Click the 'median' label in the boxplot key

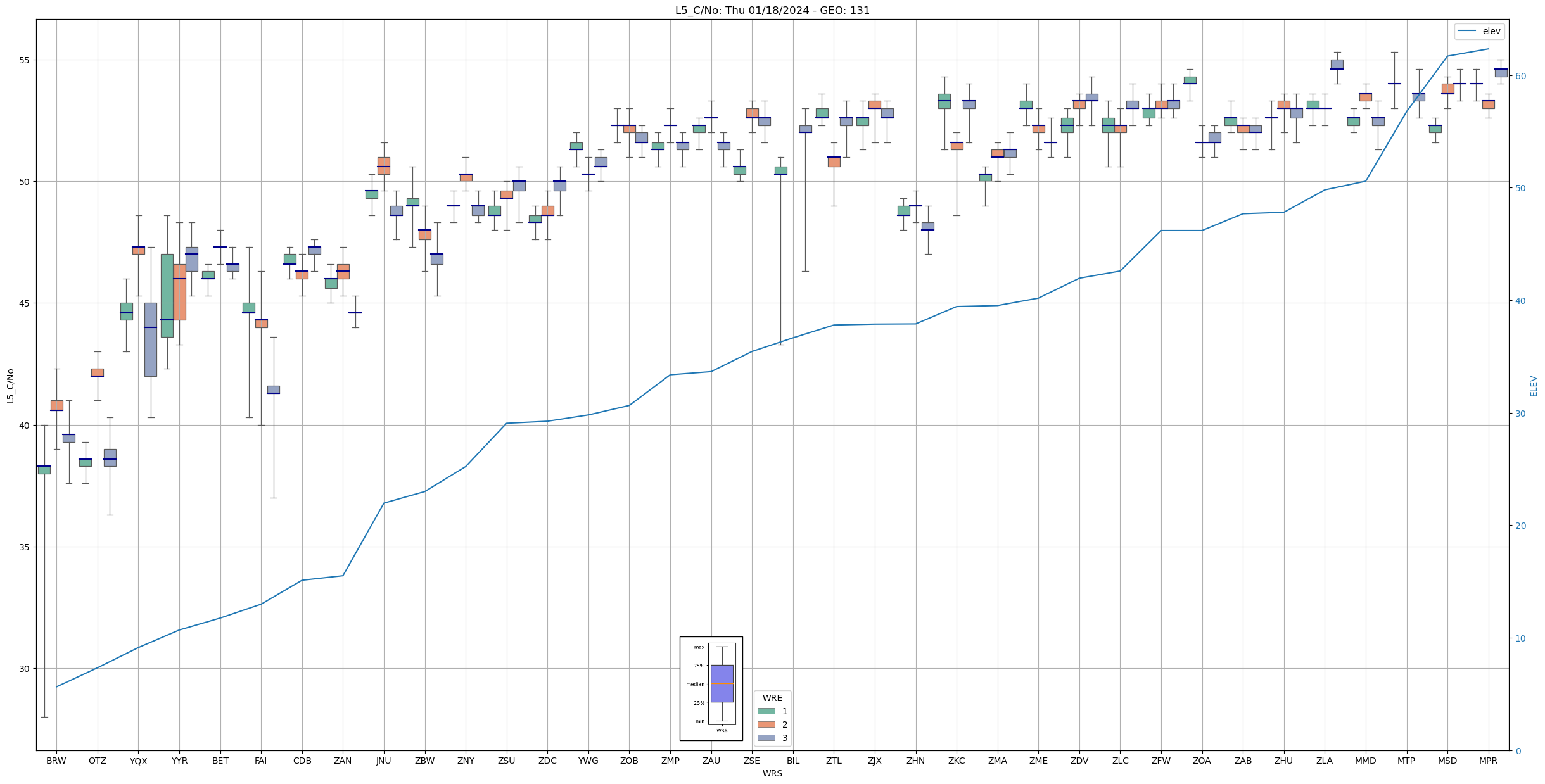[x=695, y=684]
